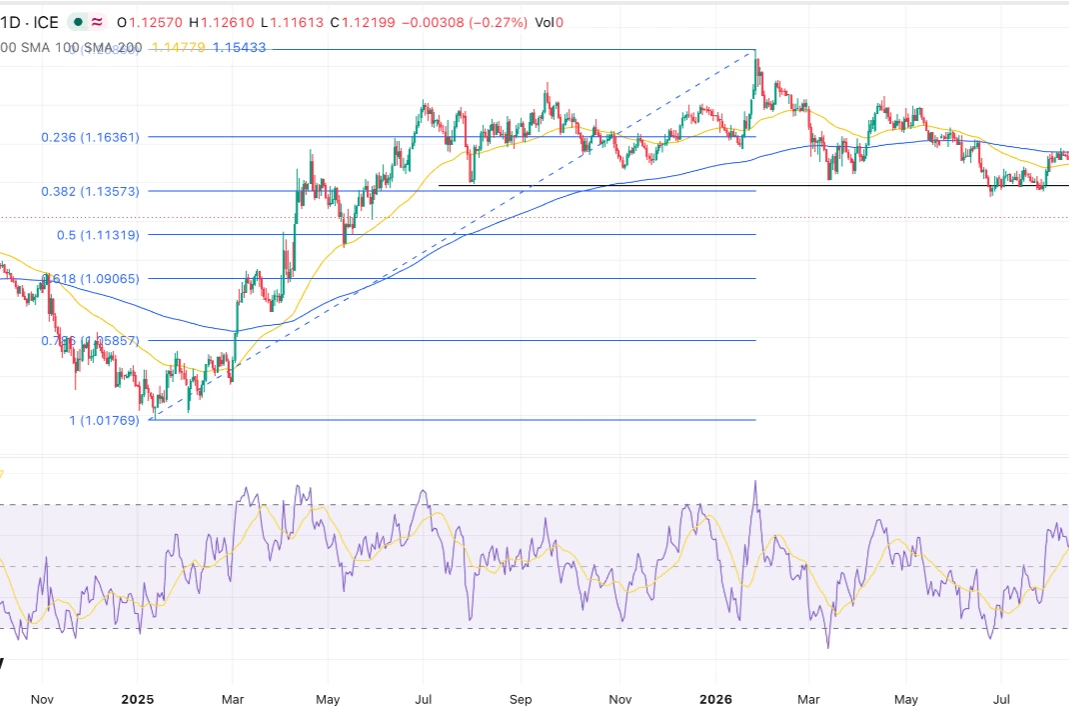Screen dimensions: 1069x713
Task: Select the 1 (1.01769) Fibonacci level label
Action: 104,421
